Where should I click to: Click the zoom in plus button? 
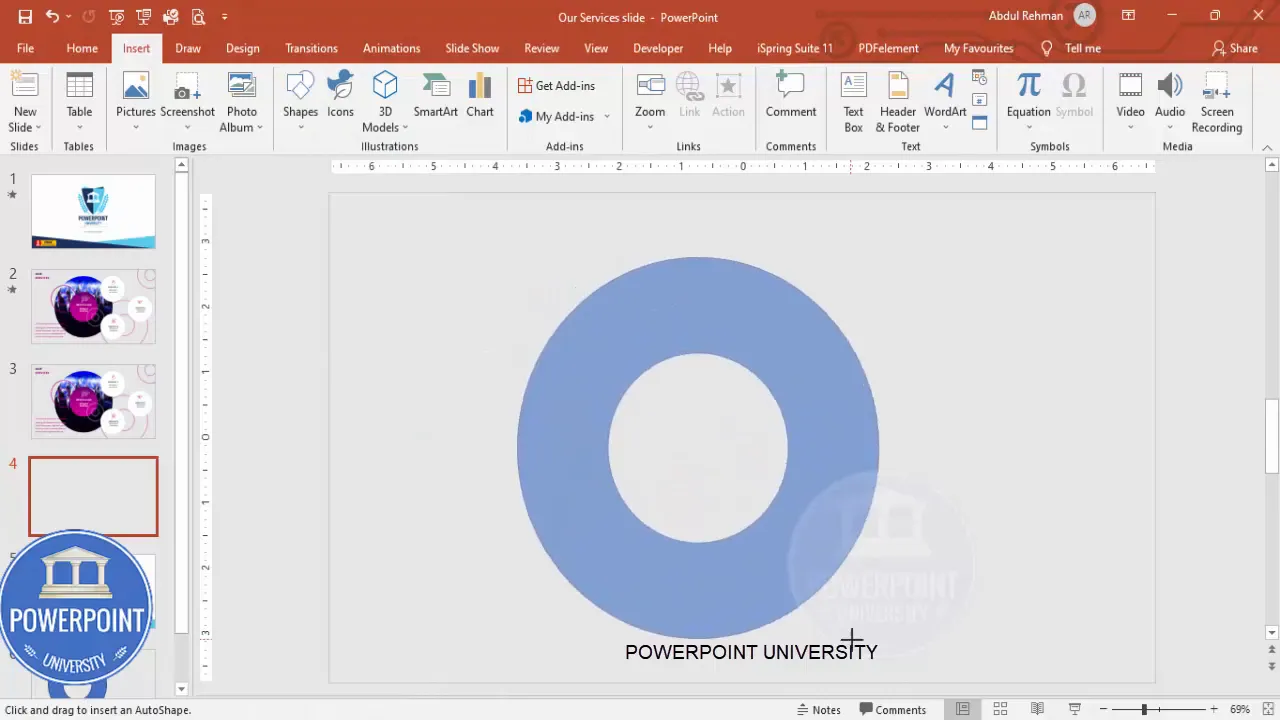pyautogui.click(x=1213, y=709)
